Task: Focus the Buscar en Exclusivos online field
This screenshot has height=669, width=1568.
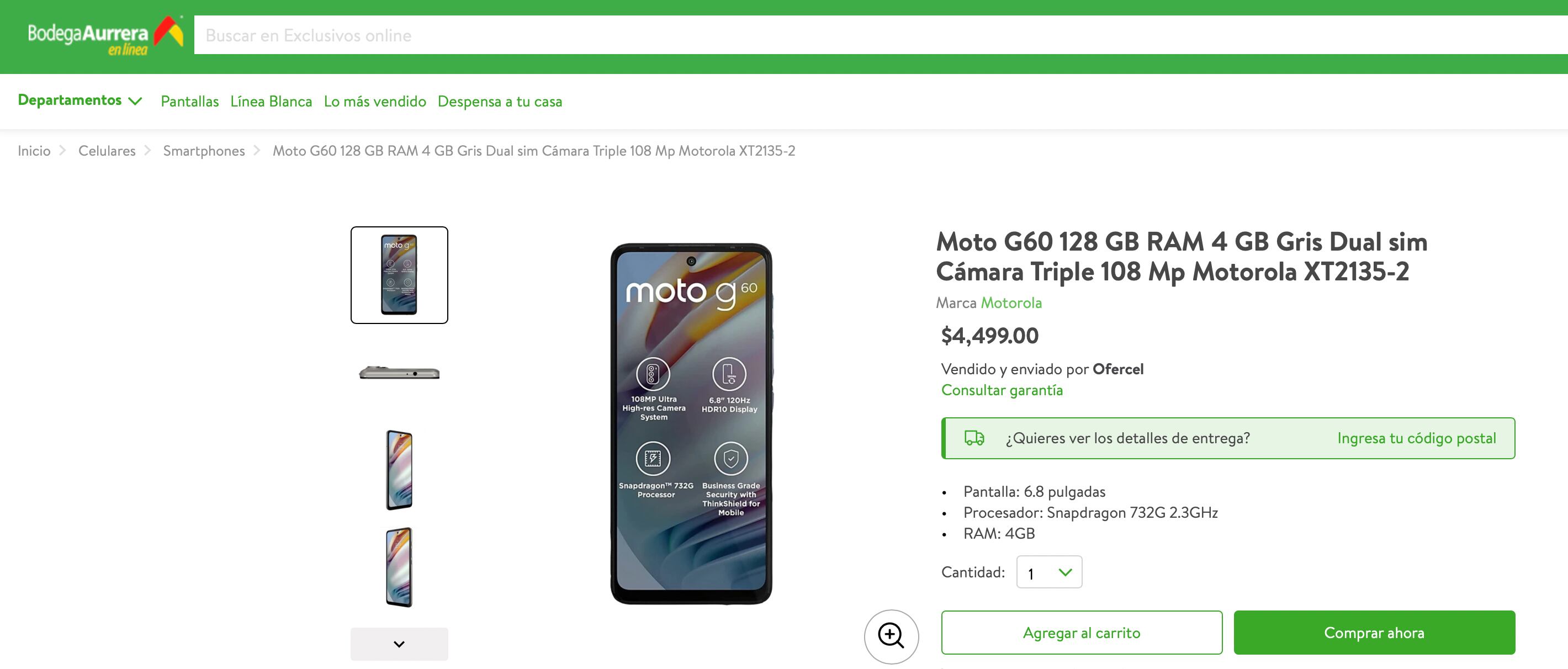Action: pyautogui.click(x=852, y=35)
